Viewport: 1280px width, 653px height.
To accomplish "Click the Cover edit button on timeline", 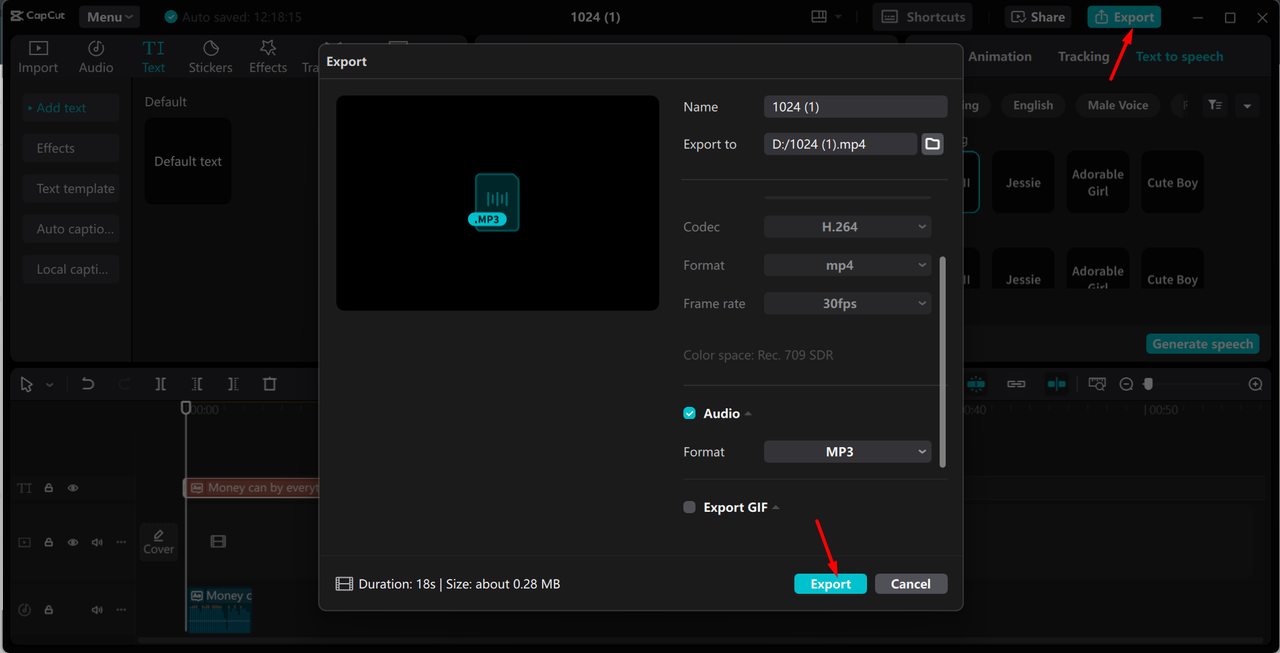I will pos(158,542).
